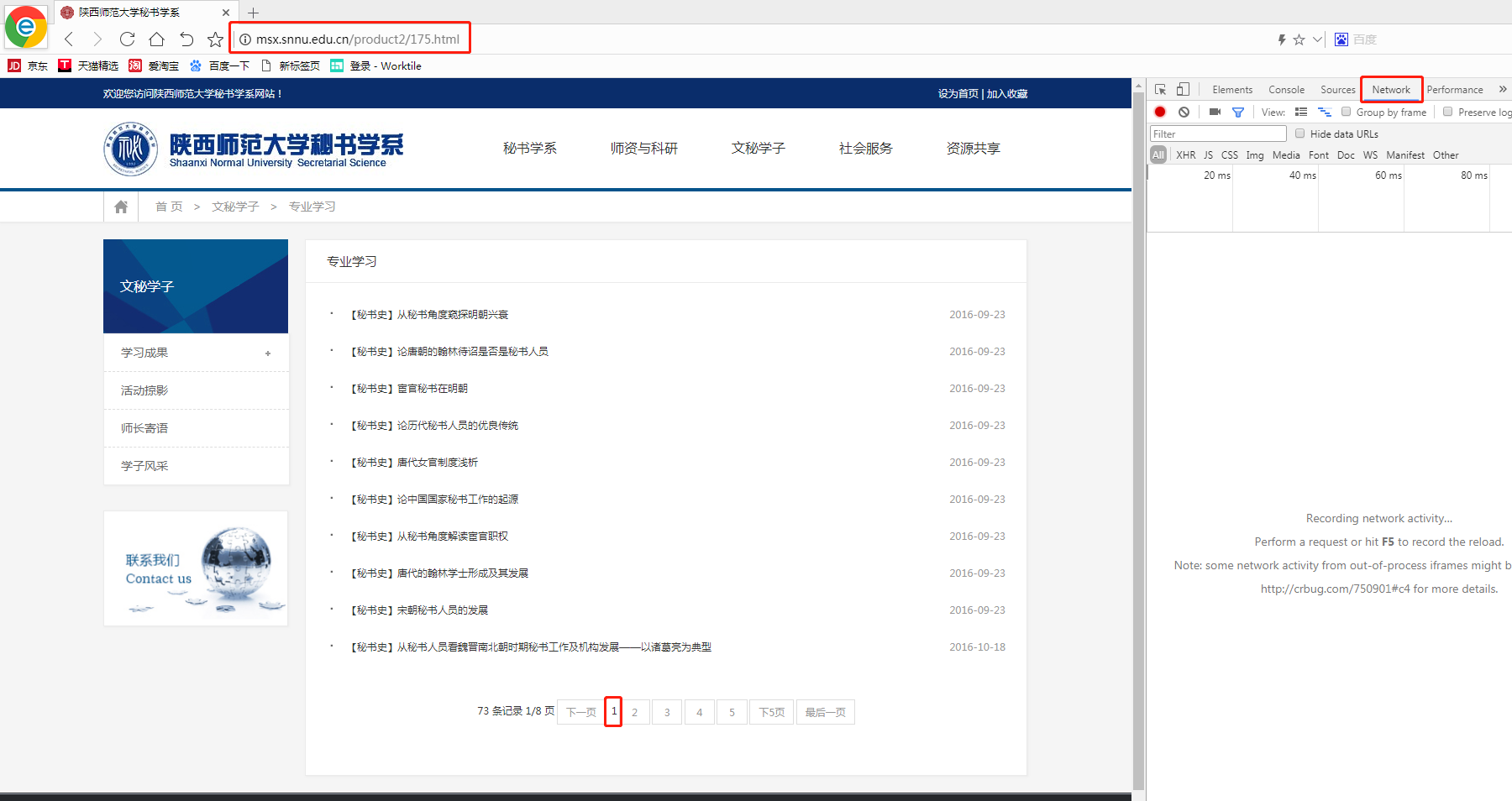Click the capture screenshots camera icon
Screen dimensions: 1512x801
[x=1215, y=112]
